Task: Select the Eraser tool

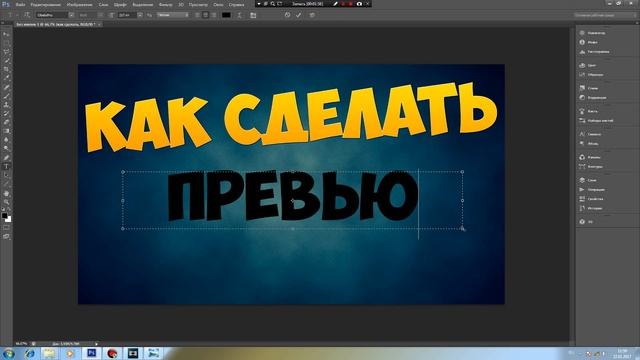Action: (6, 122)
